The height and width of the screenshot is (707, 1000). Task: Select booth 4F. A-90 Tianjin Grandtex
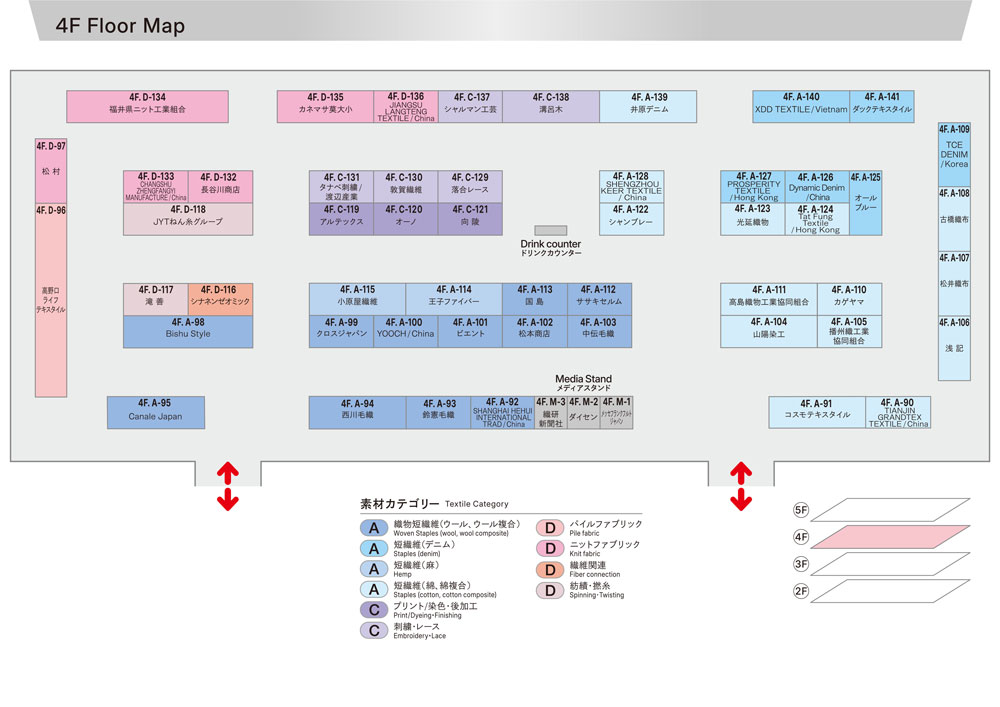(898, 412)
